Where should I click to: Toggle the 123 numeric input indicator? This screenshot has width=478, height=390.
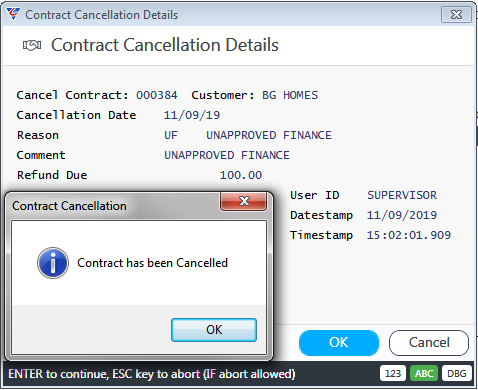pyautogui.click(x=393, y=373)
